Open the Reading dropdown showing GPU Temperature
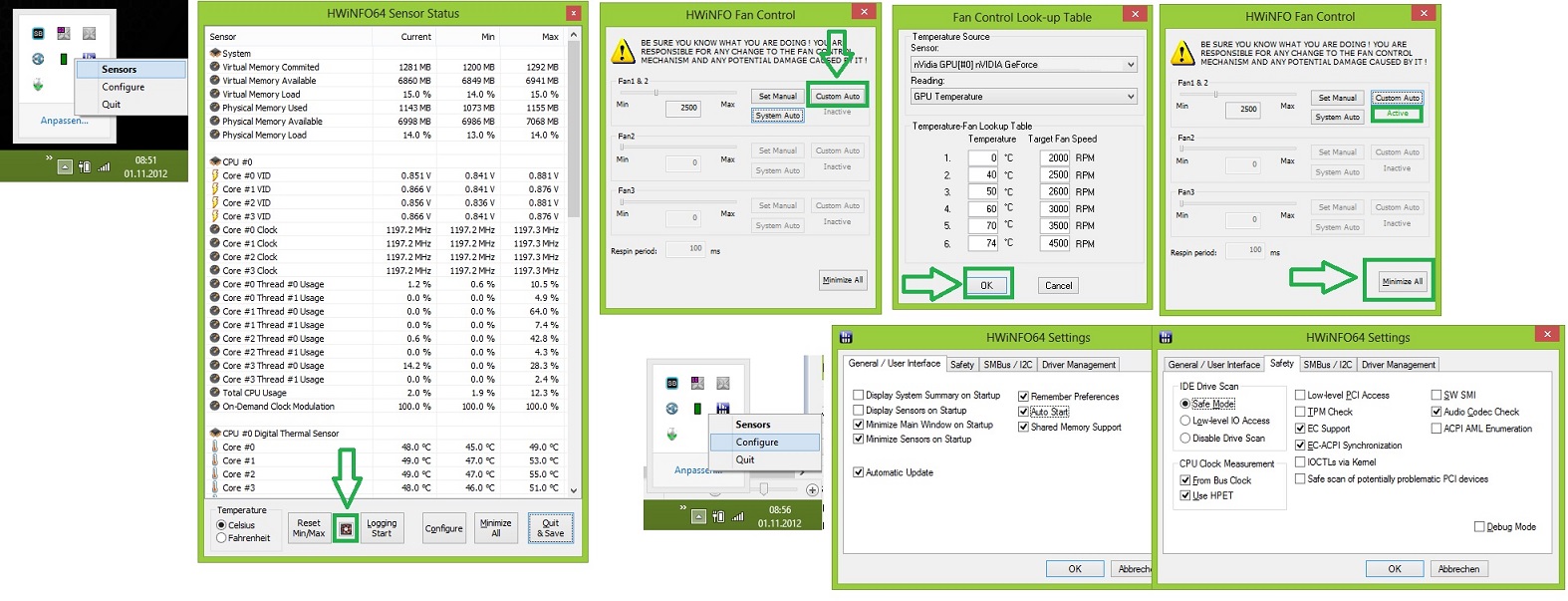 [1023, 97]
